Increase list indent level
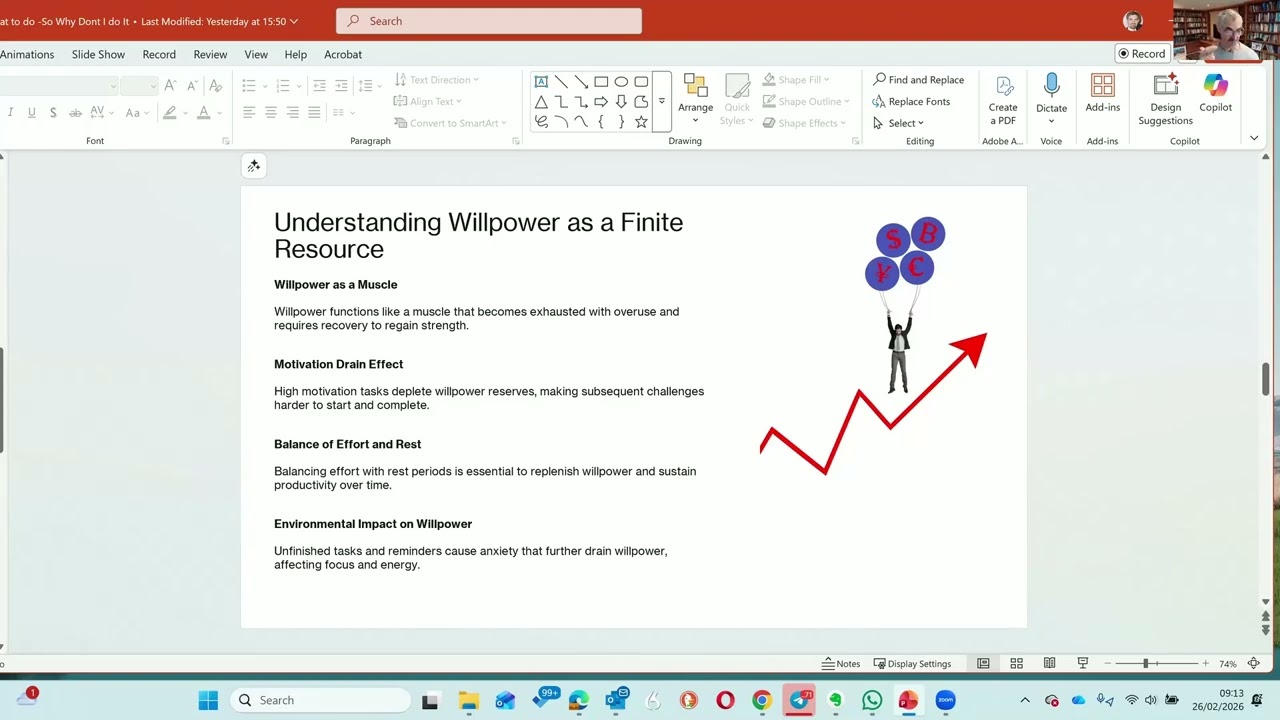 [x=341, y=86]
